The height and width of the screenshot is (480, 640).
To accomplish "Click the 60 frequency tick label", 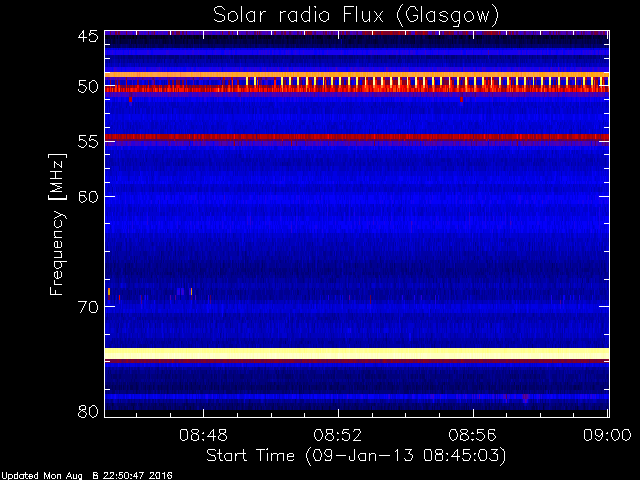I will 88,197.
